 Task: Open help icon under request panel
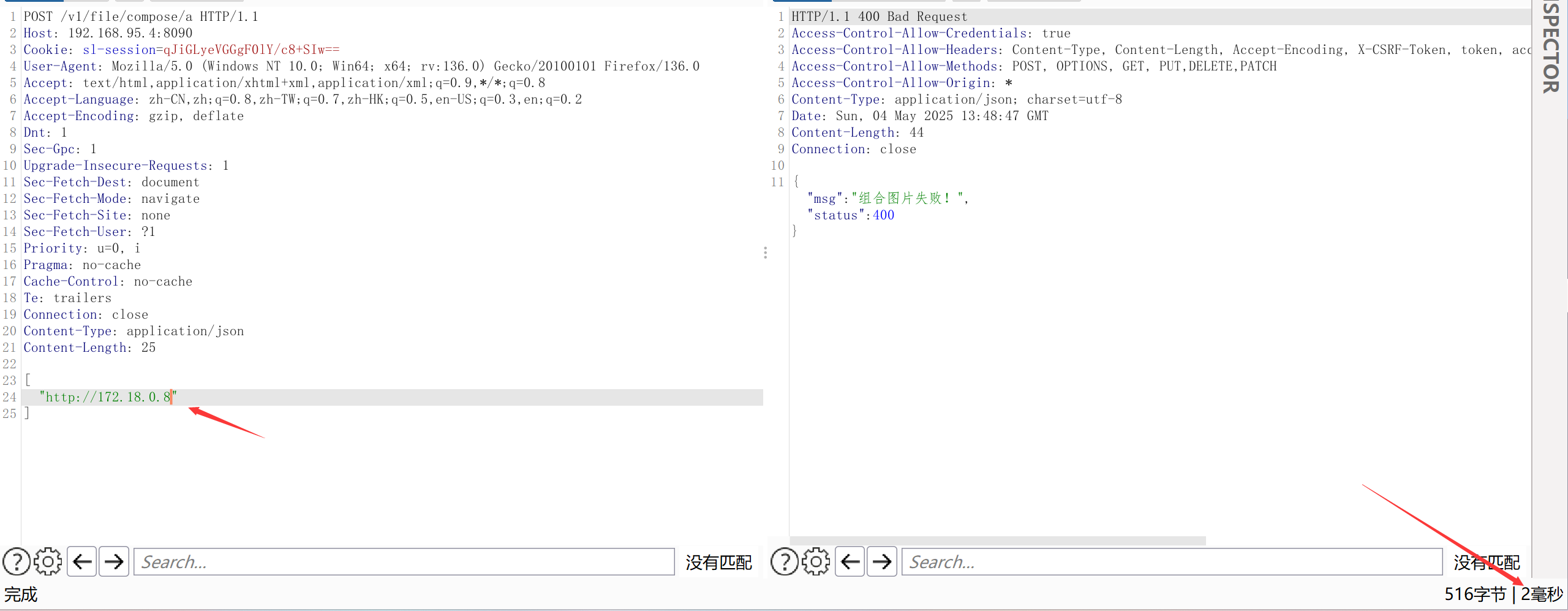point(17,561)
